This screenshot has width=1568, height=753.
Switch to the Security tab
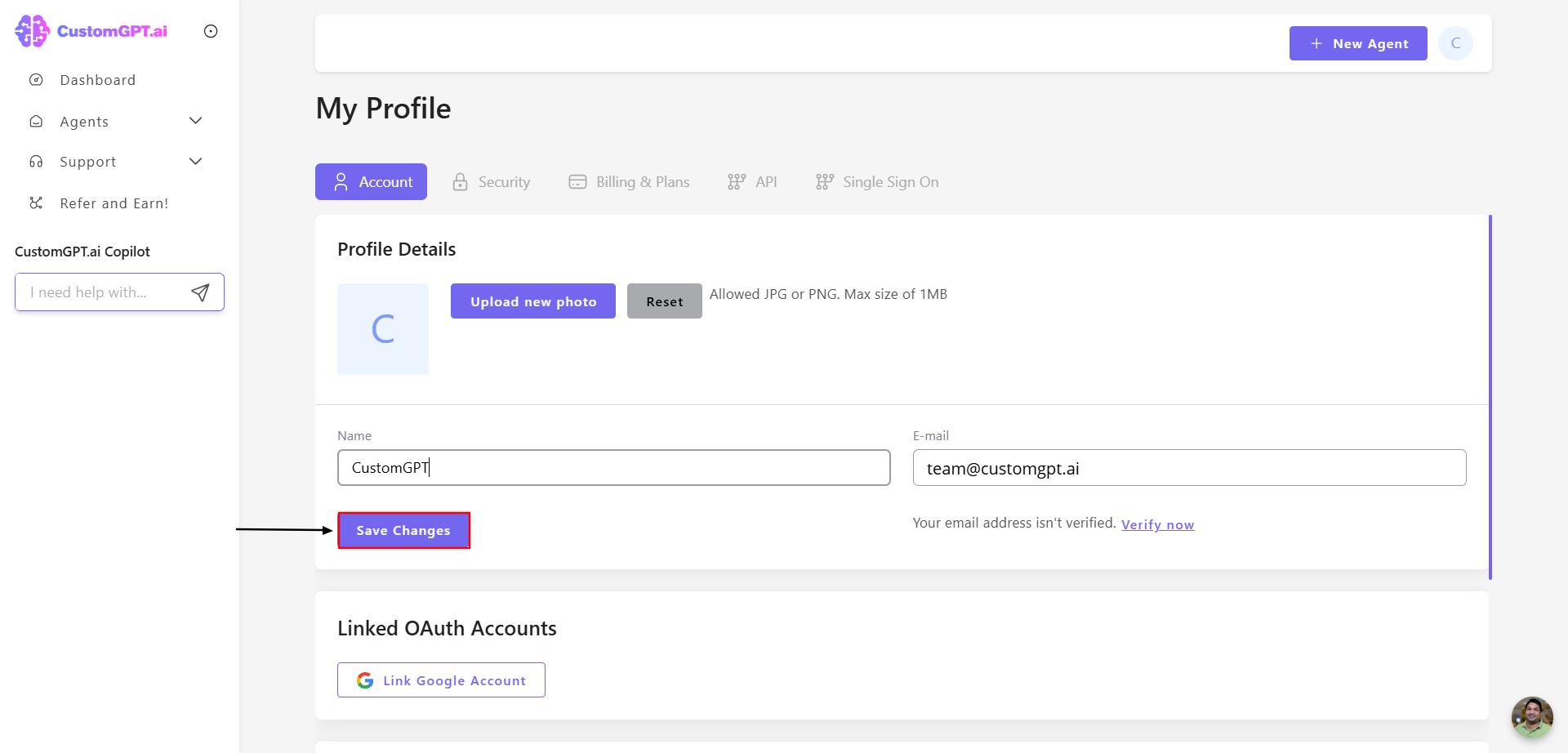pos(492,182)
